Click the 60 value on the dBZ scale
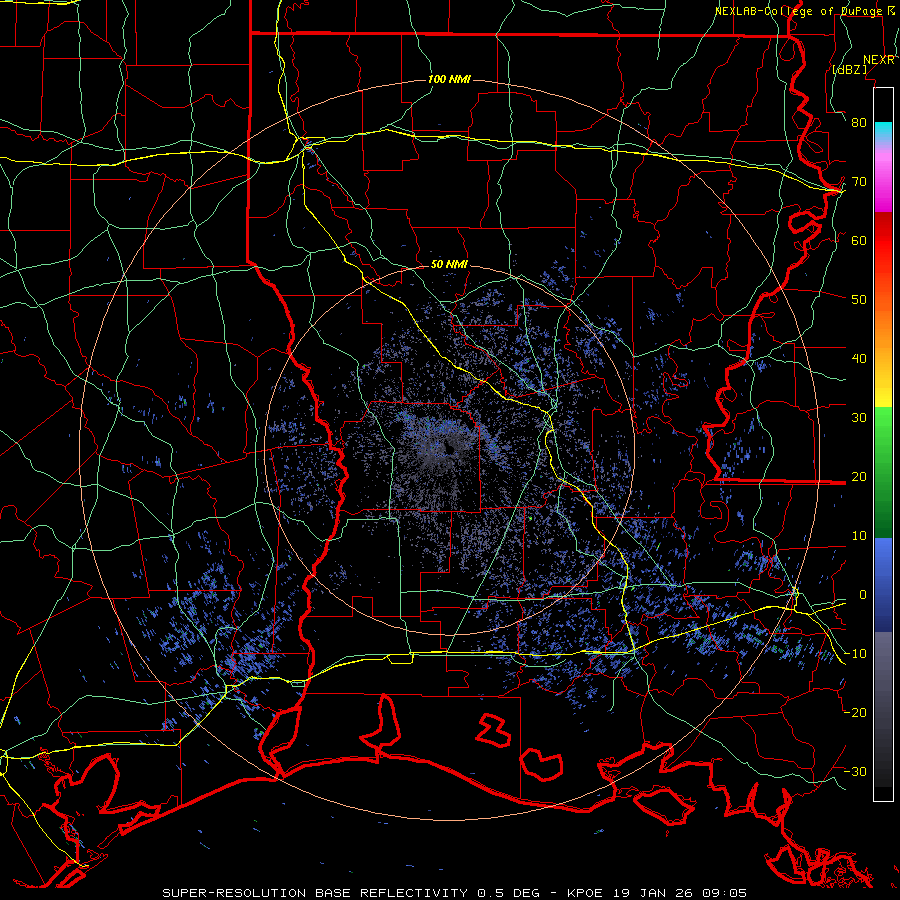Image resolution: width=900 pixels, height=900 pixels. pyautogui.click(x=859, y=240)
